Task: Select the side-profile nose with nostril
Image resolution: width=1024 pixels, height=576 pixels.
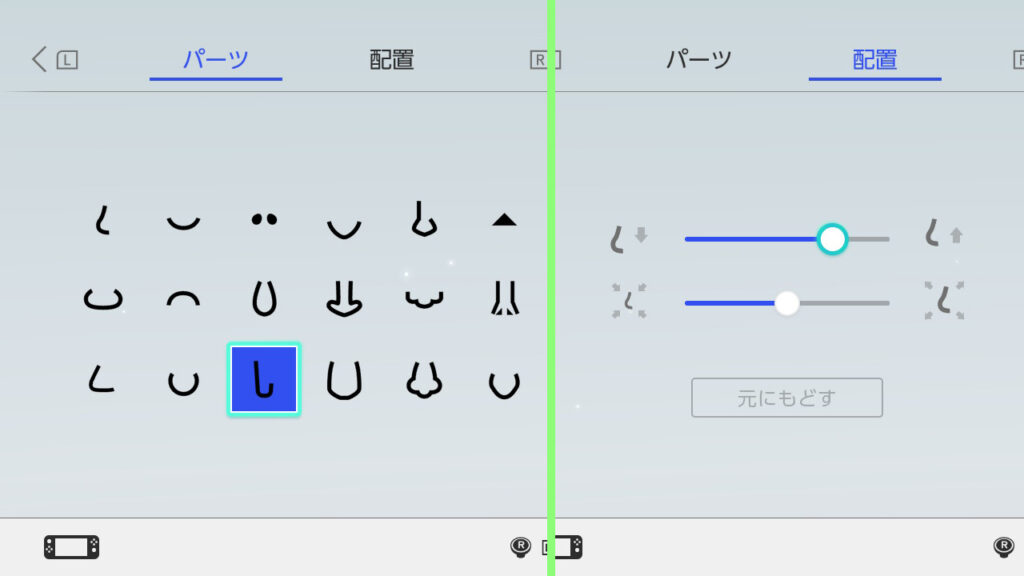Action: 424,219
